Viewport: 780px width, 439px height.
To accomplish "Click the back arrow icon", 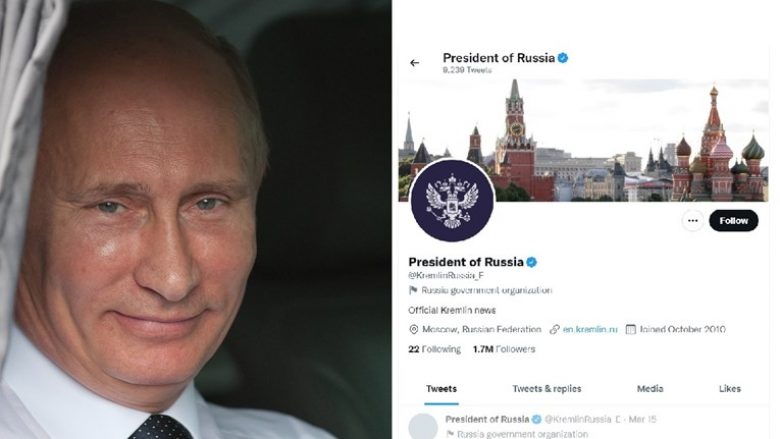I will (414, 63).
